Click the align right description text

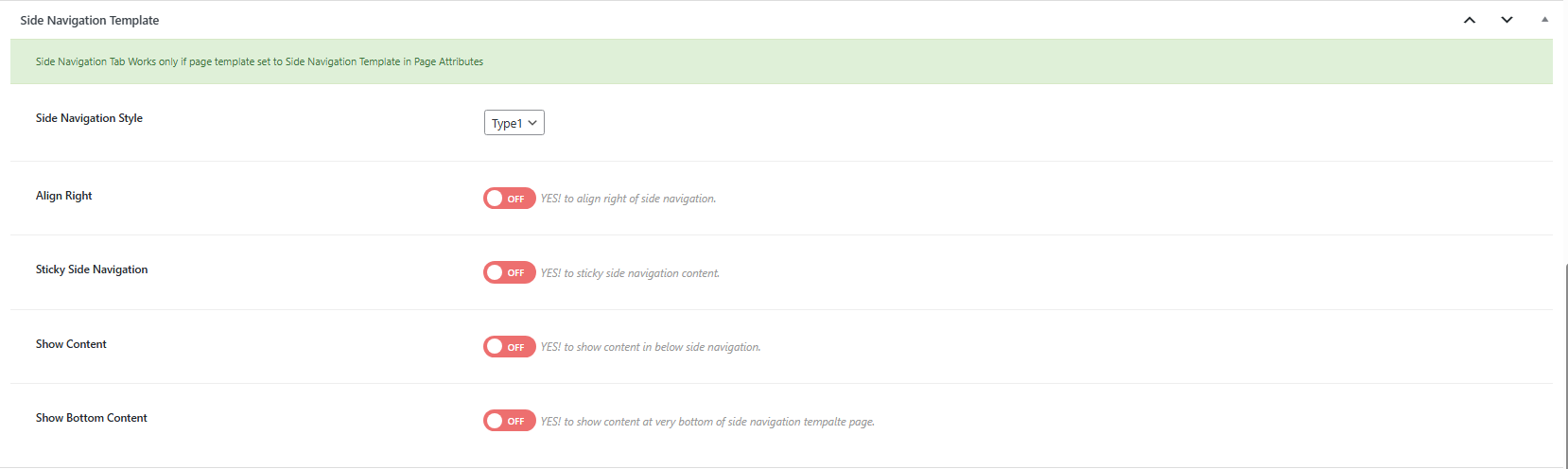pos(628,199)
